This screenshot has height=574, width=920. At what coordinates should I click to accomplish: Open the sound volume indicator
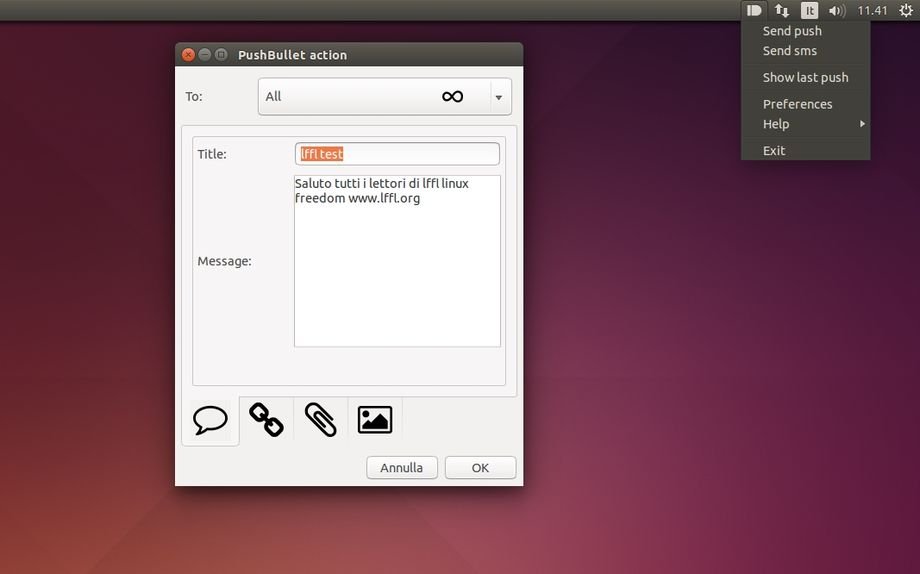(x=837, y=10)
